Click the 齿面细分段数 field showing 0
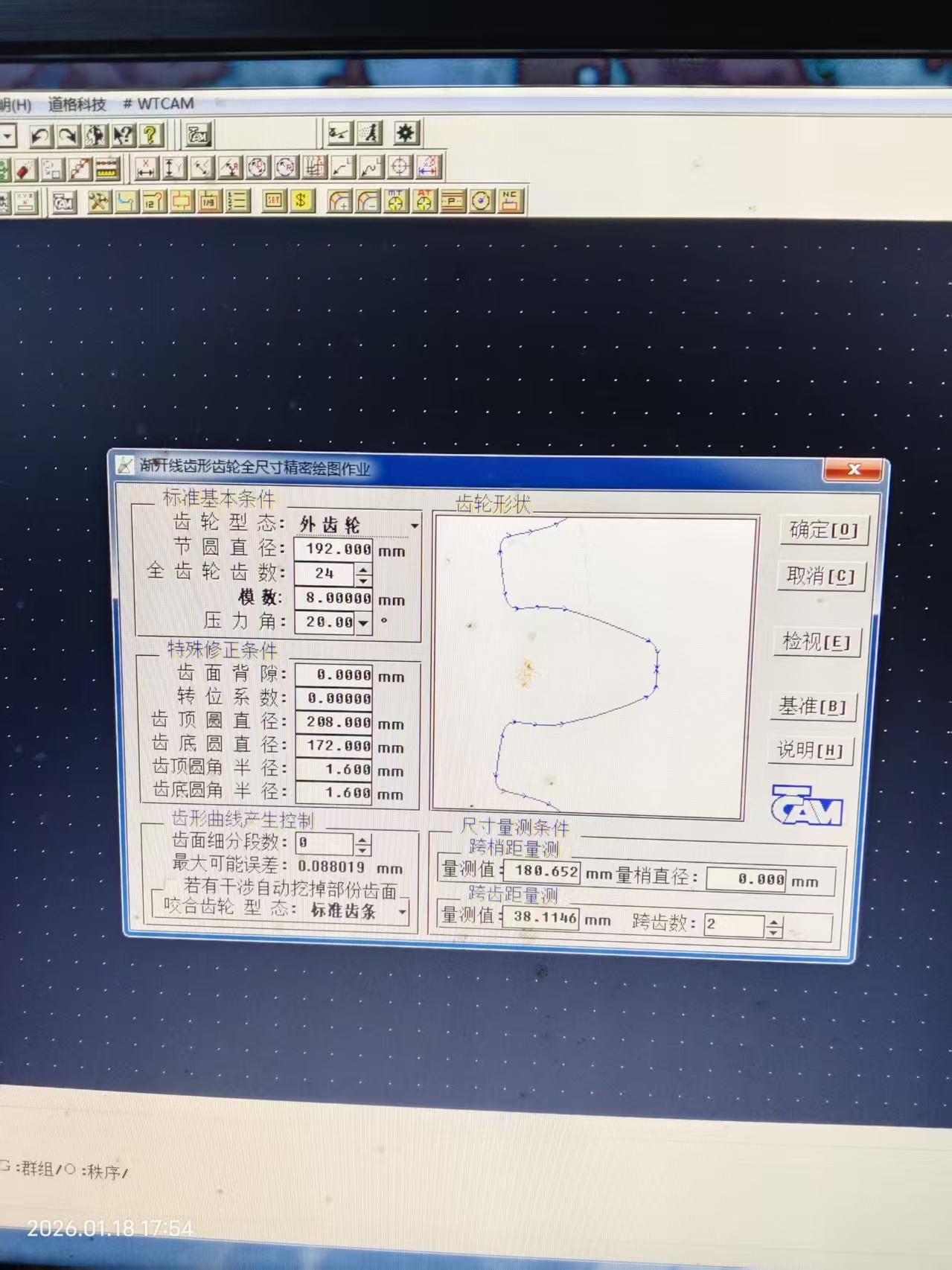952x1270 pixels. [x=325, y=843]
